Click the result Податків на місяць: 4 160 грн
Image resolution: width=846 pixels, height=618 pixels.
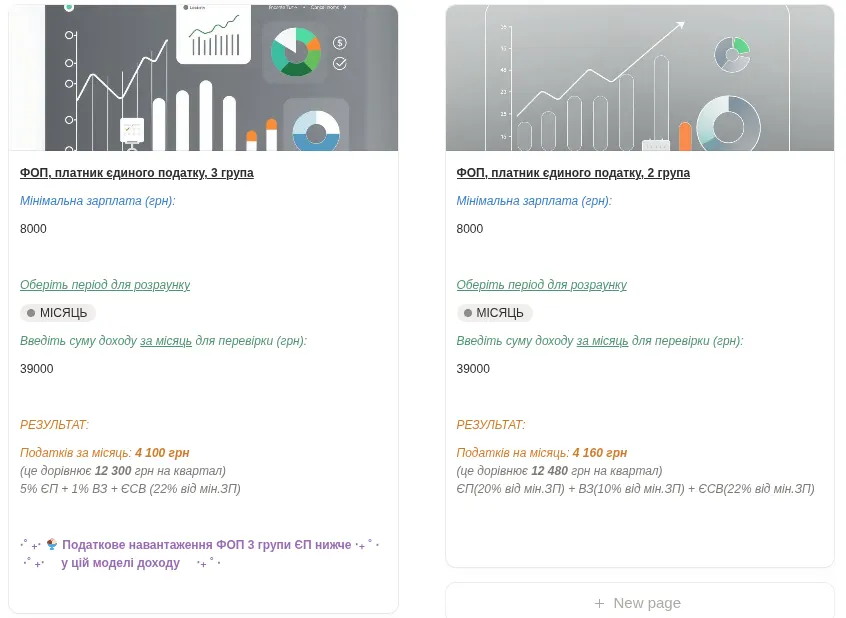pyautogui.click(x=541, y=453)
